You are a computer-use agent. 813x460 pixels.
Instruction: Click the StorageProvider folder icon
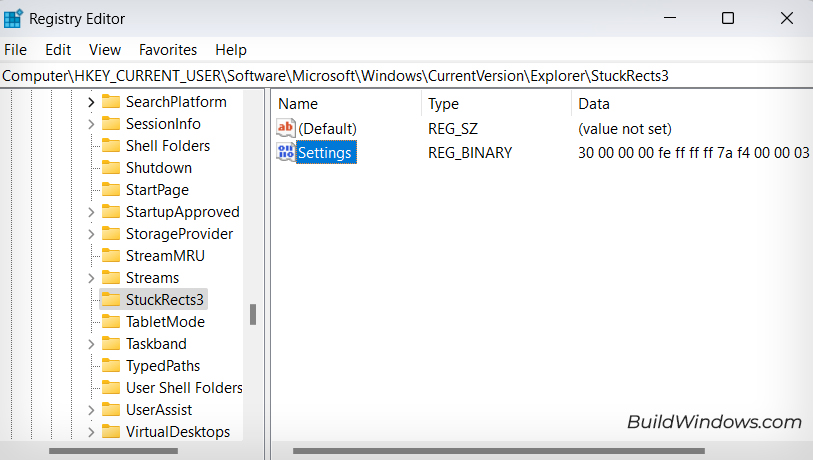pyautogui.click(x=111, y=233)
